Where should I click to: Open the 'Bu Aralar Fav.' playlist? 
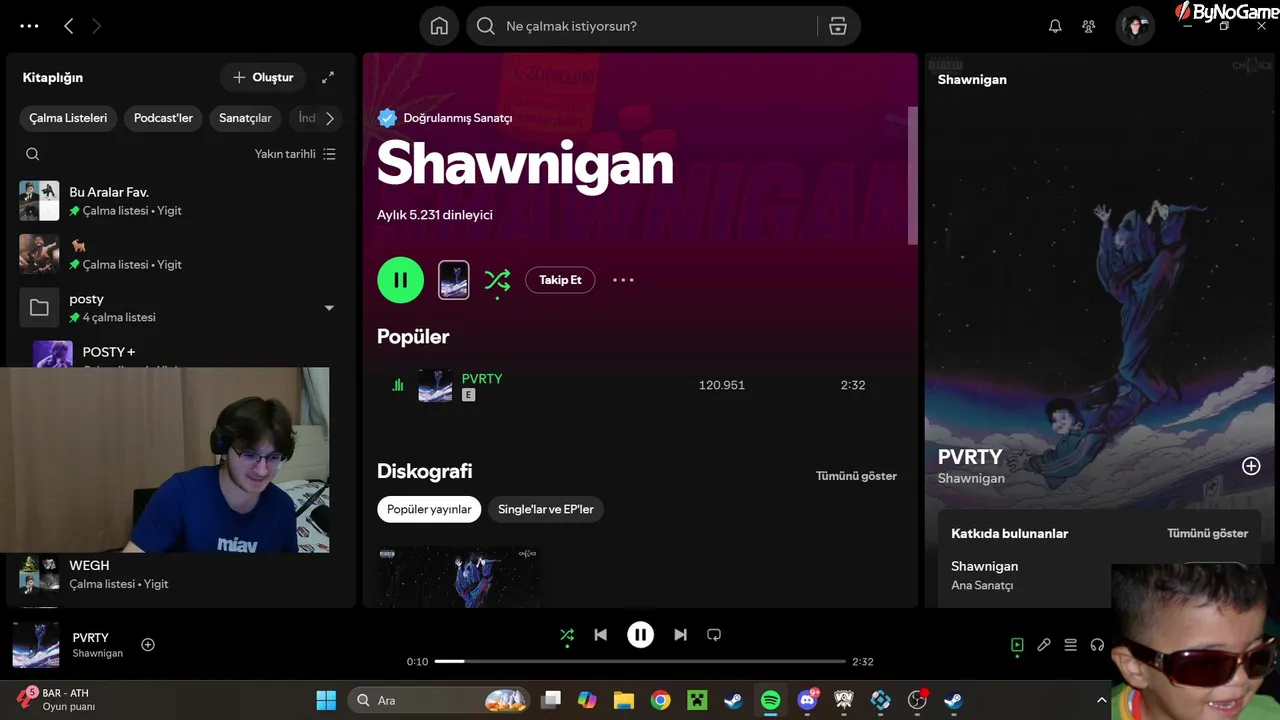180,201
